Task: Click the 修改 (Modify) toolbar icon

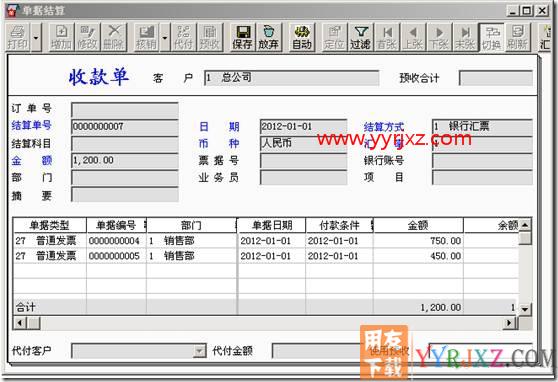Action: click(x=87, y=37)
